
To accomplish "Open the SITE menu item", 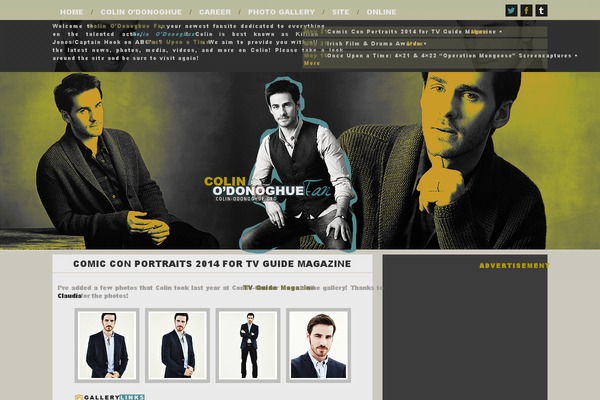I will tap(341, 12).
